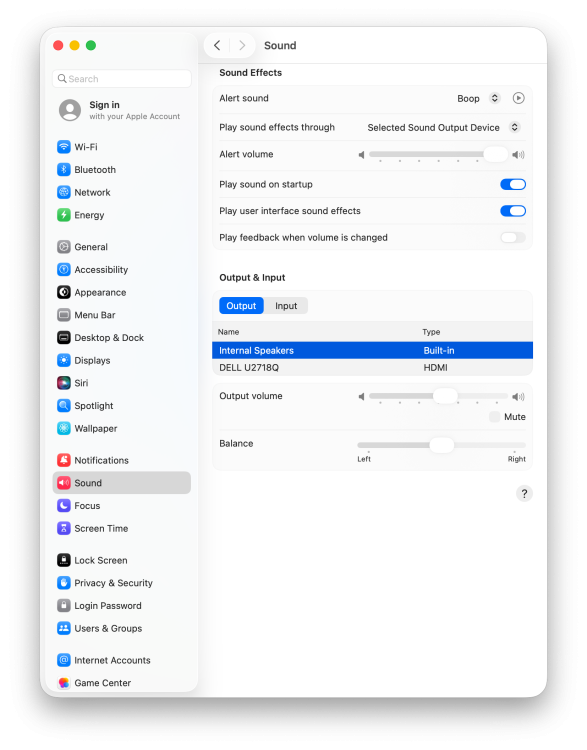Switch to the Input tab

pos(286,306)
